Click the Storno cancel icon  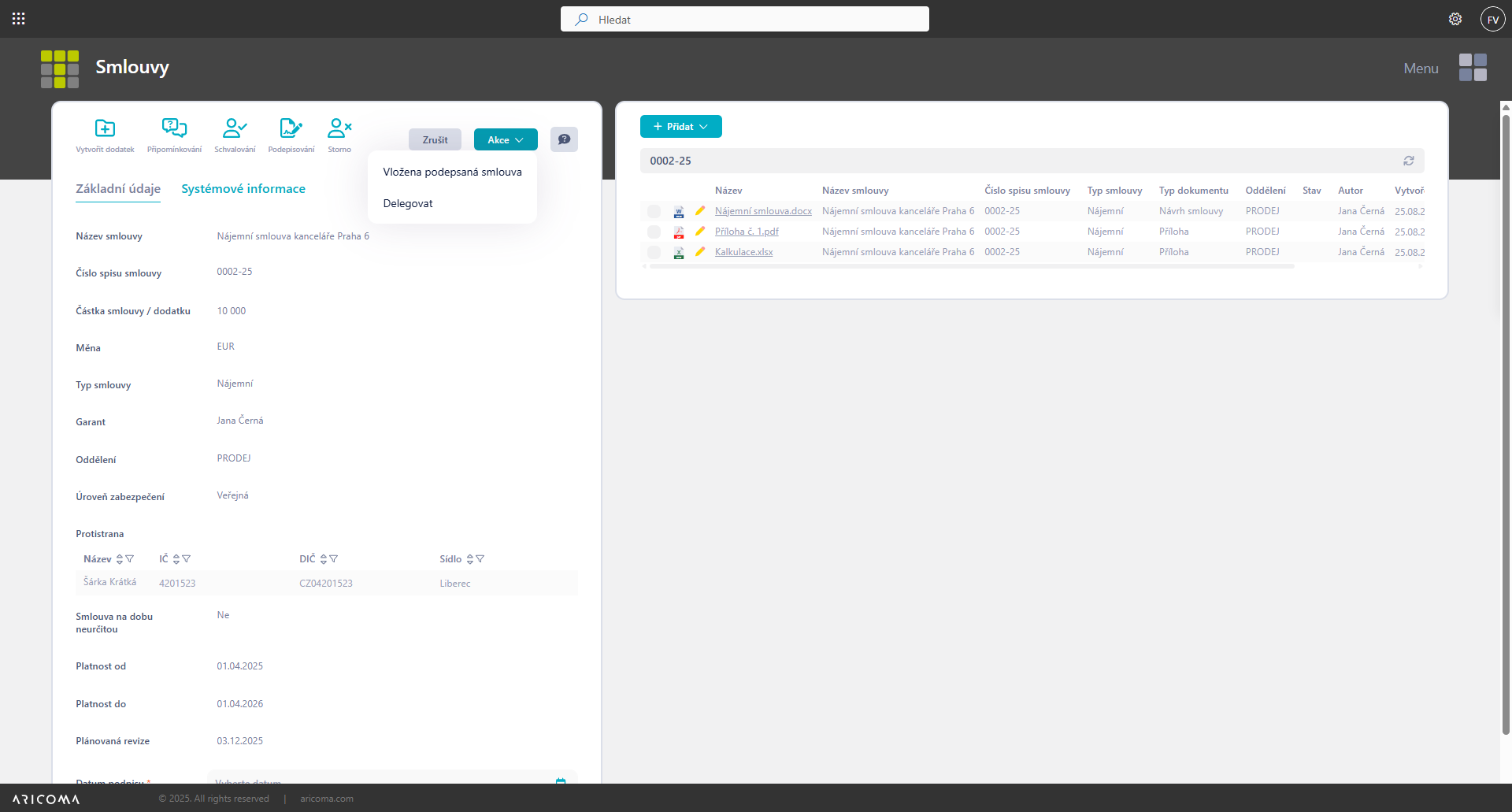pos(339,128)
